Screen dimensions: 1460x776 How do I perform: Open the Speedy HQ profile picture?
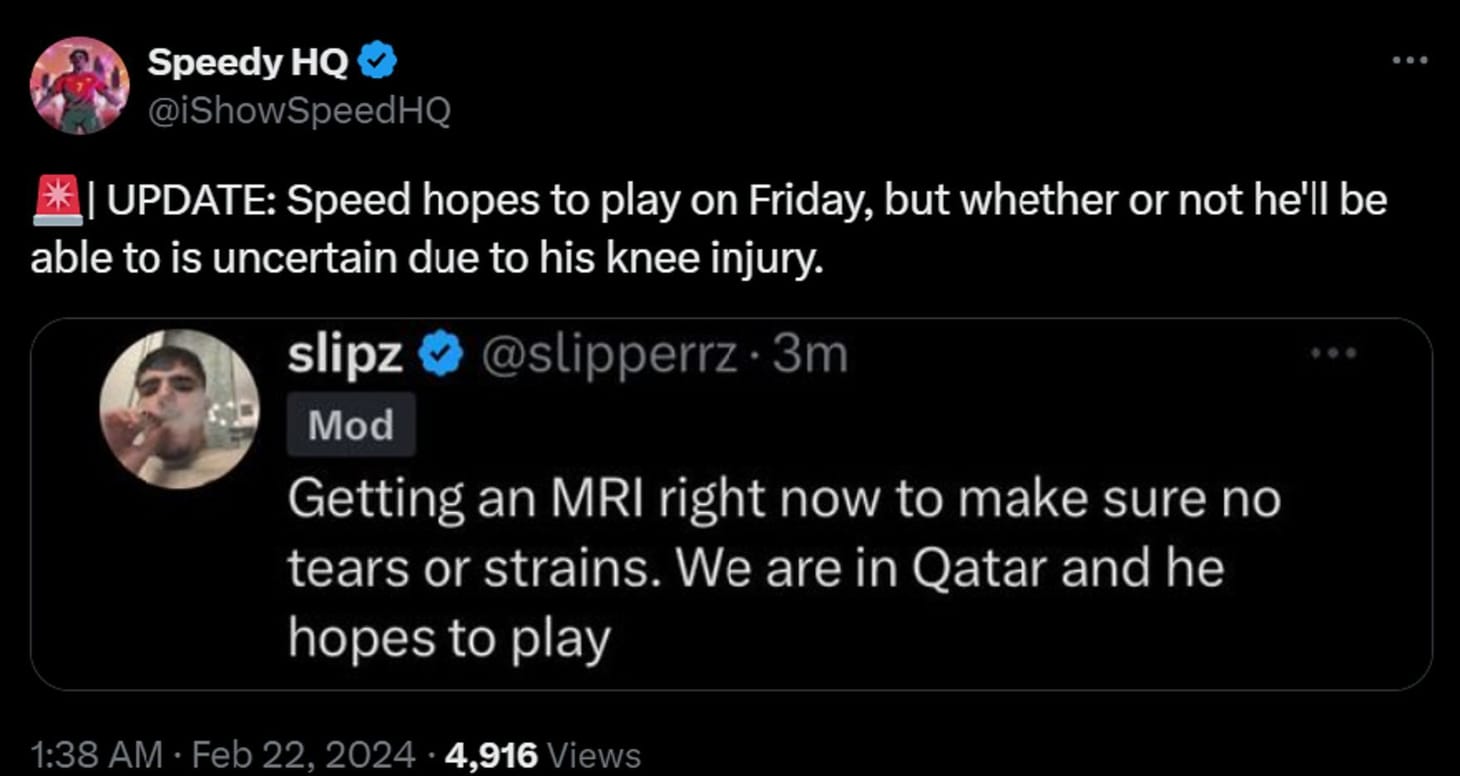tap(80, 85)
